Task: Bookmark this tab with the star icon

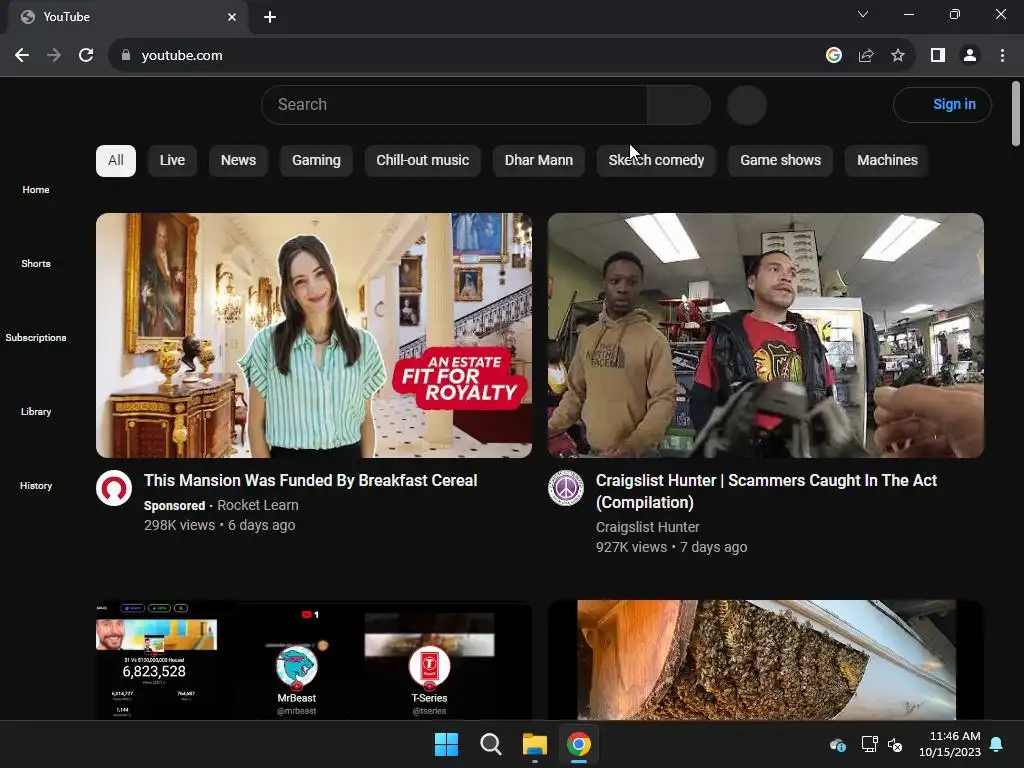Action: [898, 56]
